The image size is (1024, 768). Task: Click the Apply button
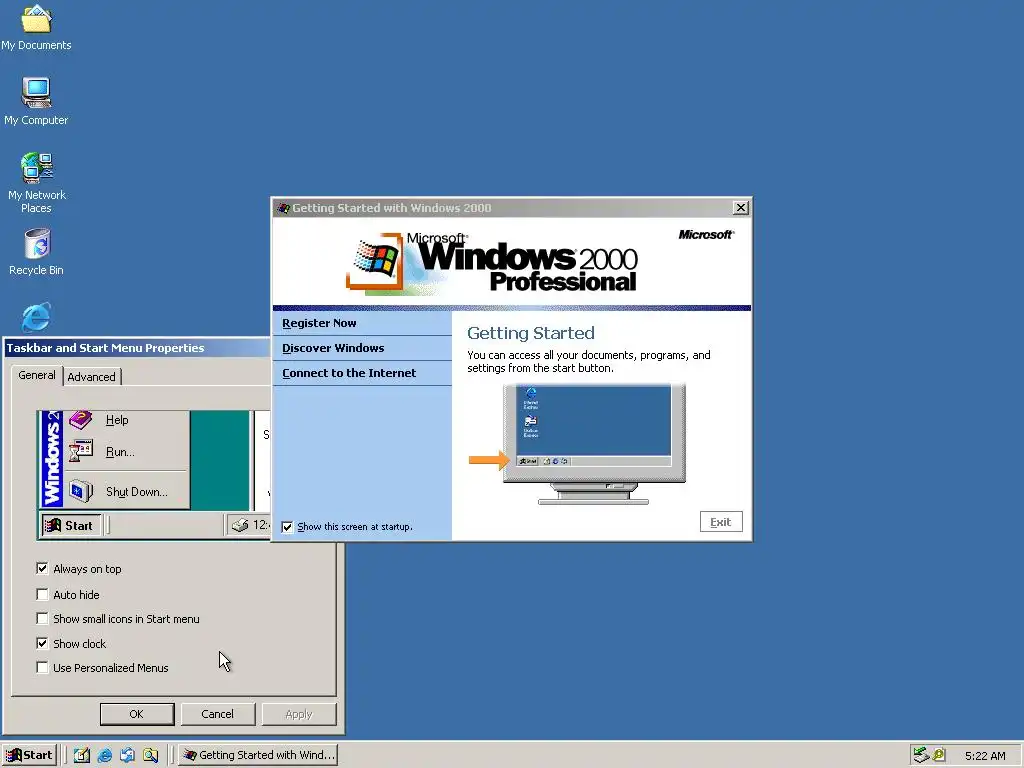tap(299, 714)
